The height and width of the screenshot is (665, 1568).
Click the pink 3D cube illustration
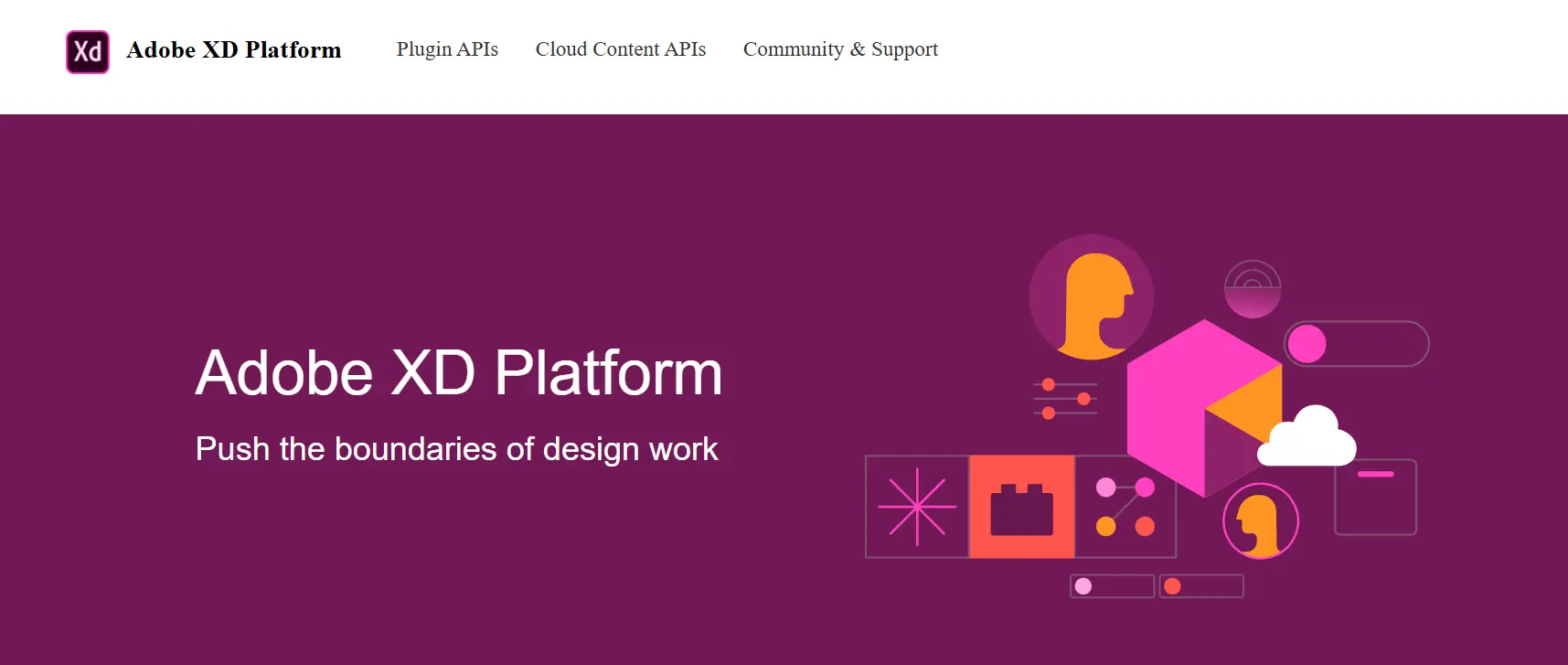pos(1204,408)
